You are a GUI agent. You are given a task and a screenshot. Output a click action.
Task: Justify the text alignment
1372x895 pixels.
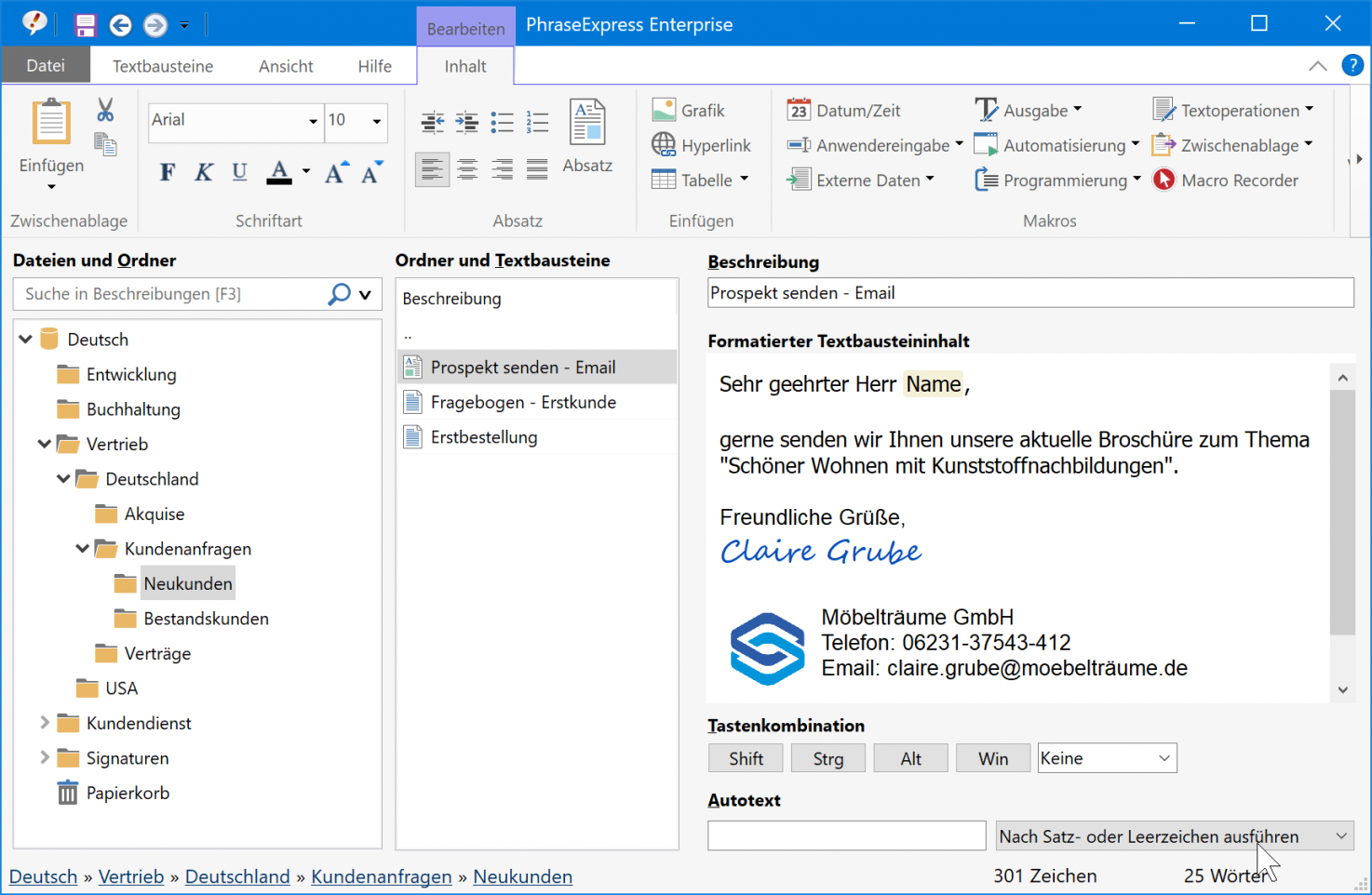537,169
